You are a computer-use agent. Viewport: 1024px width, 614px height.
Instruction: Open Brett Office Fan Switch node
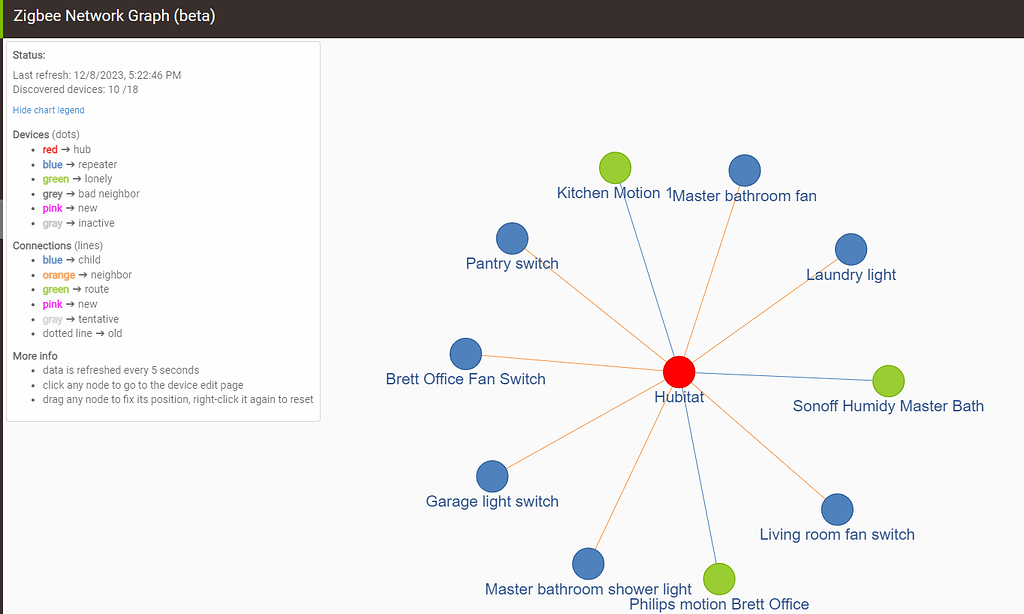465,354
